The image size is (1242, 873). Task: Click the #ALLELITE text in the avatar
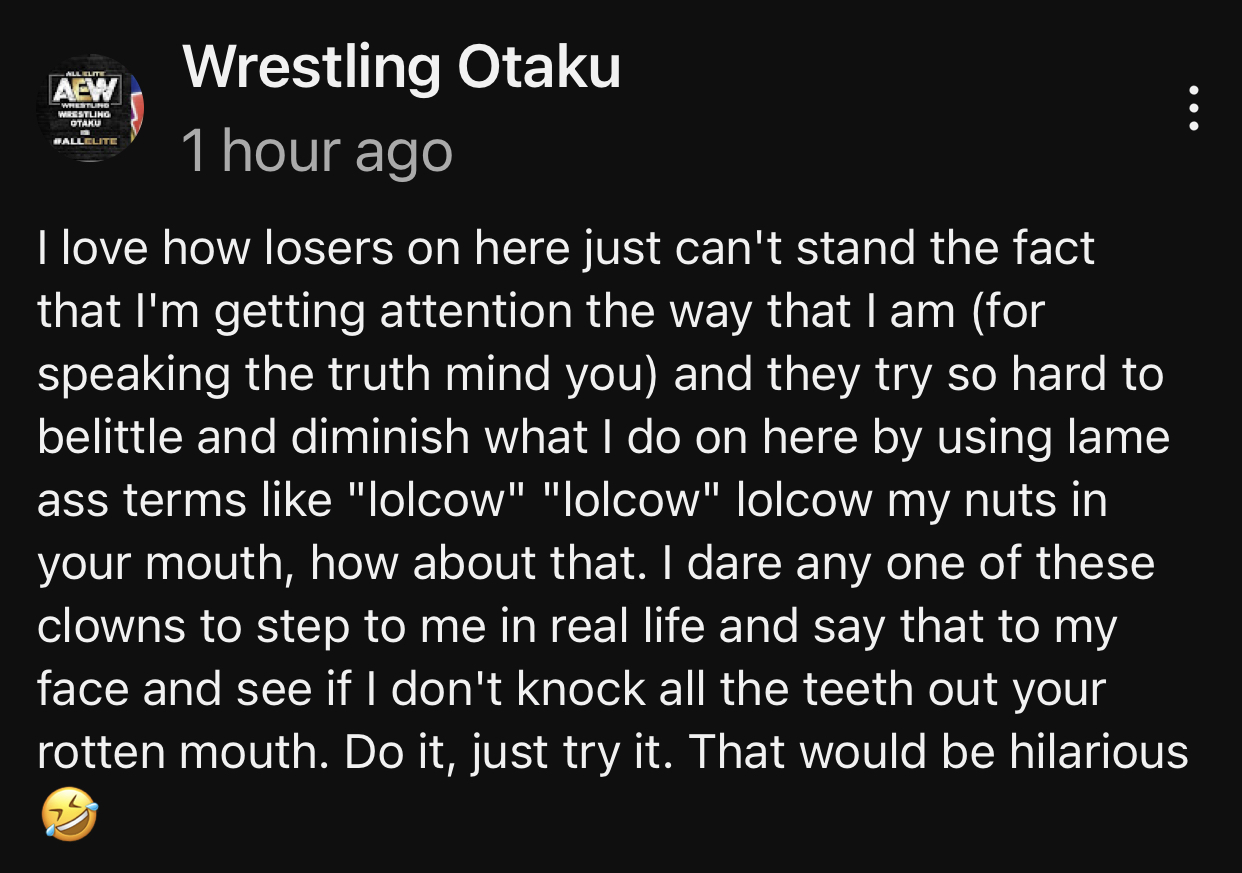pyautogui.click(x=89, y=143)
